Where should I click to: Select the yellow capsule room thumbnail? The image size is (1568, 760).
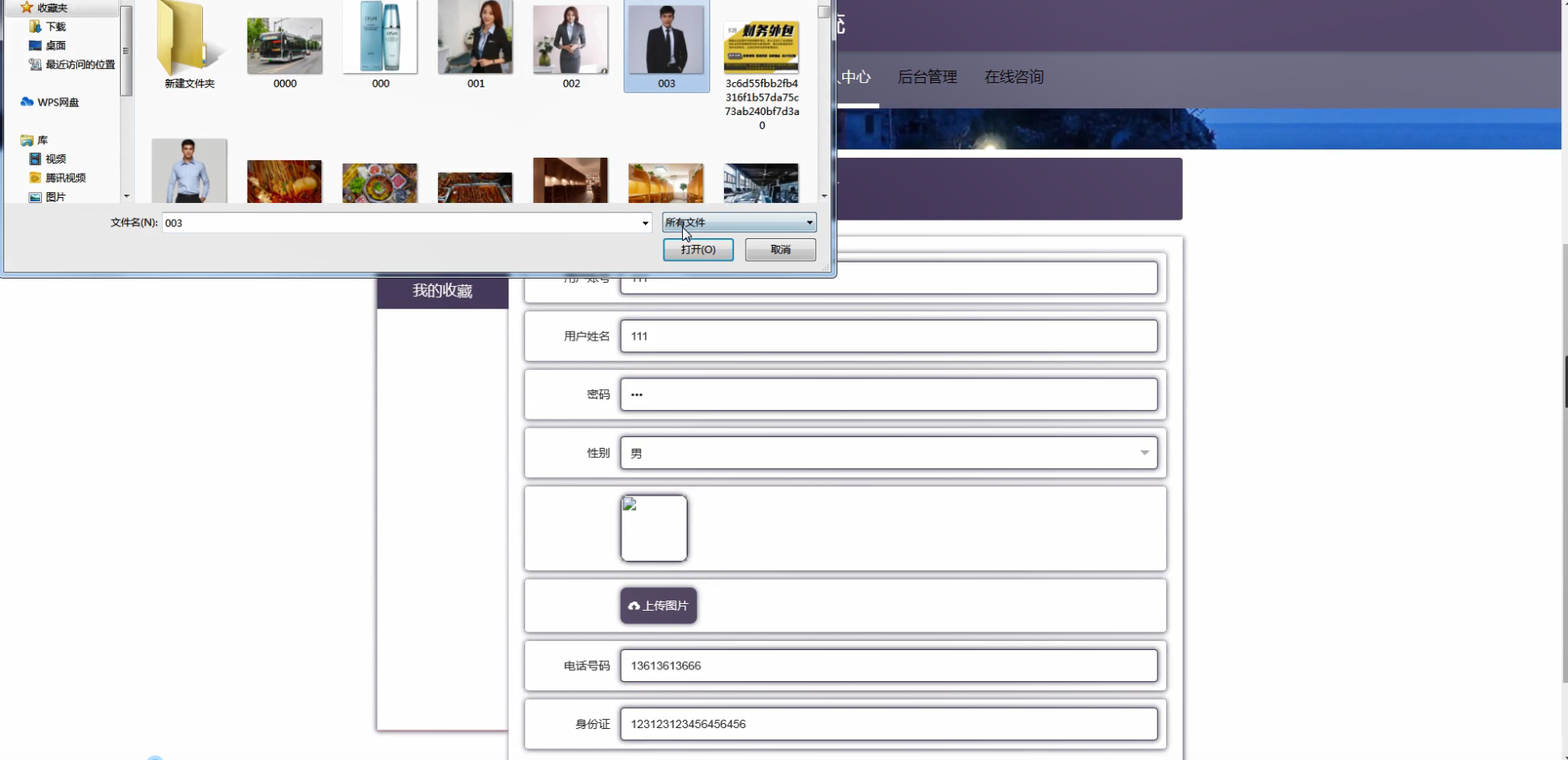[666, 183]
